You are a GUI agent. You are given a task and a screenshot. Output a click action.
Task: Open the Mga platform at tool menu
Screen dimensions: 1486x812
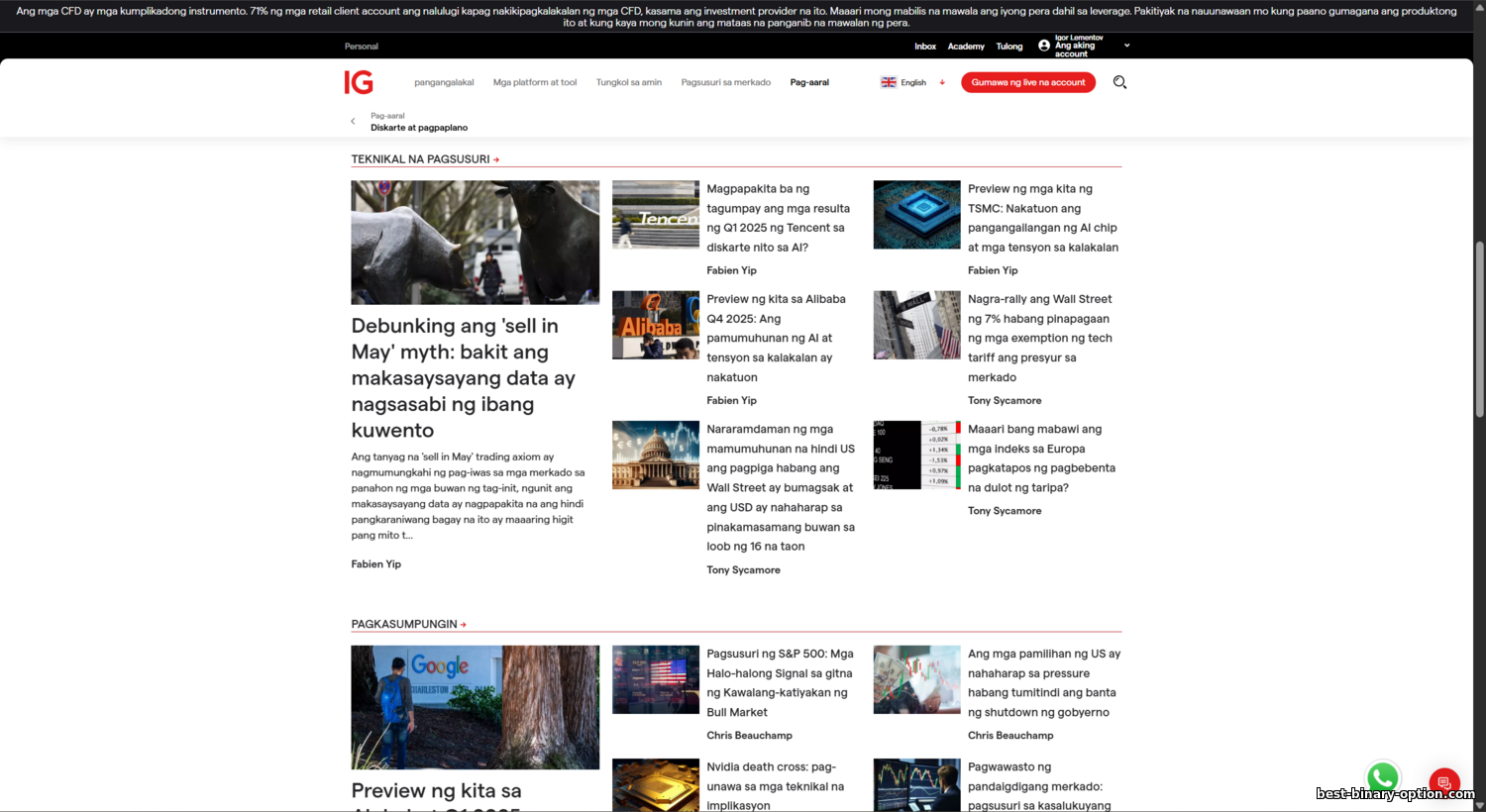535,82
